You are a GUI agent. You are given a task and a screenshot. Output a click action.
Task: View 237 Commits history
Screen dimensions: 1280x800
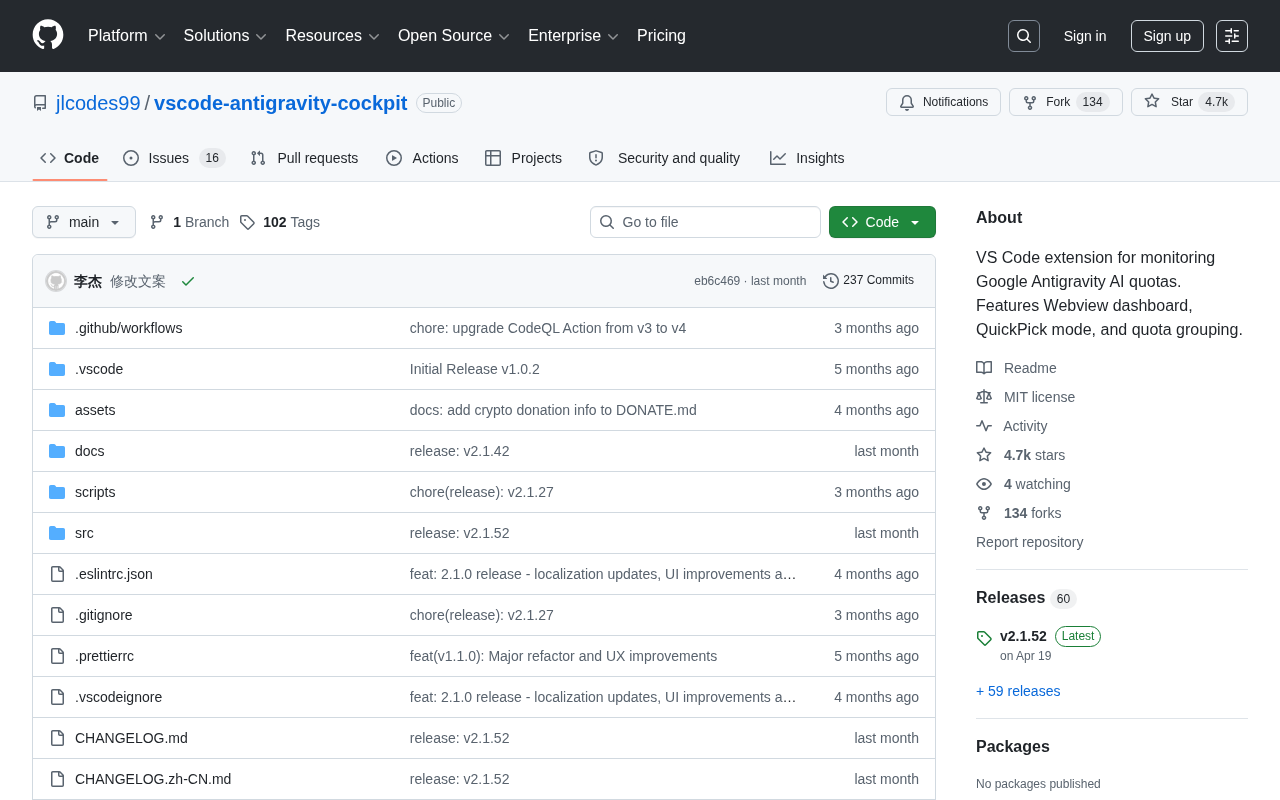(869, 281)
